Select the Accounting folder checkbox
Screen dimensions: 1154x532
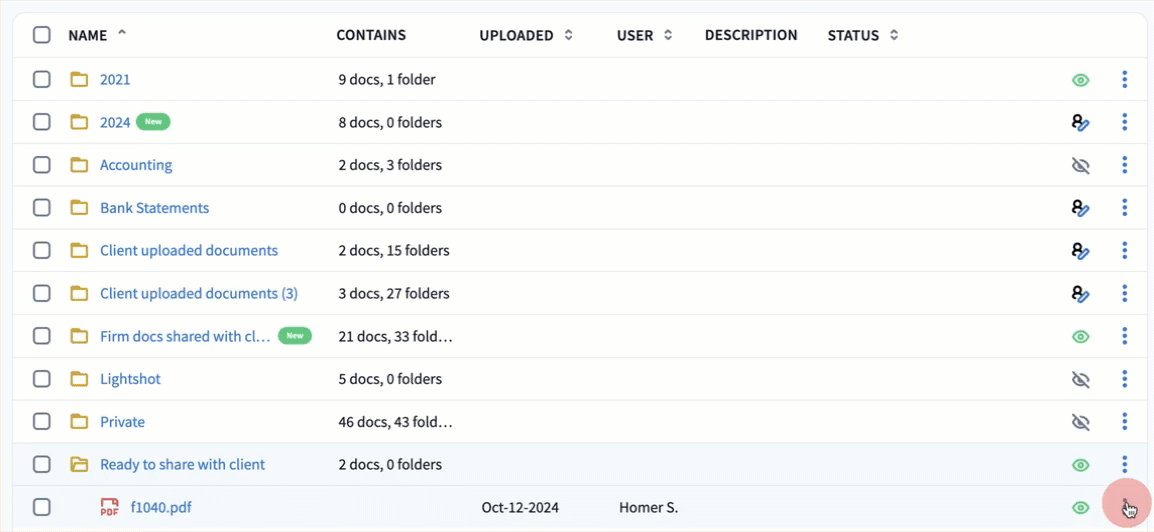coord(41,165)
